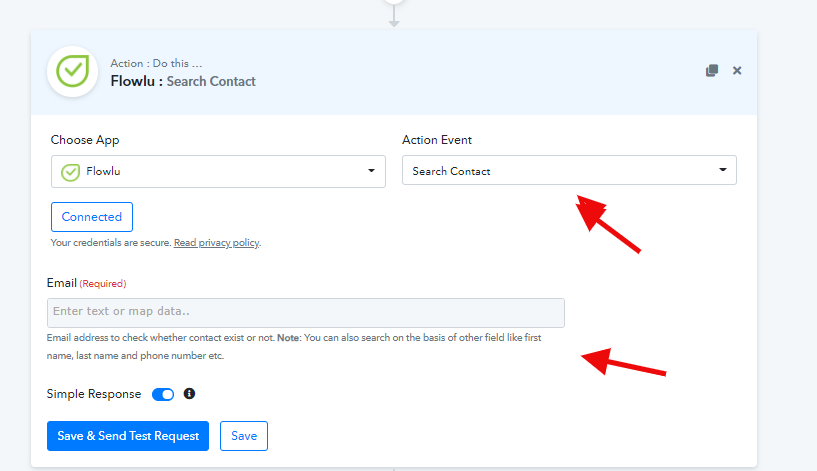Click the connector arrow above the action card

click(x=394, y=20)
